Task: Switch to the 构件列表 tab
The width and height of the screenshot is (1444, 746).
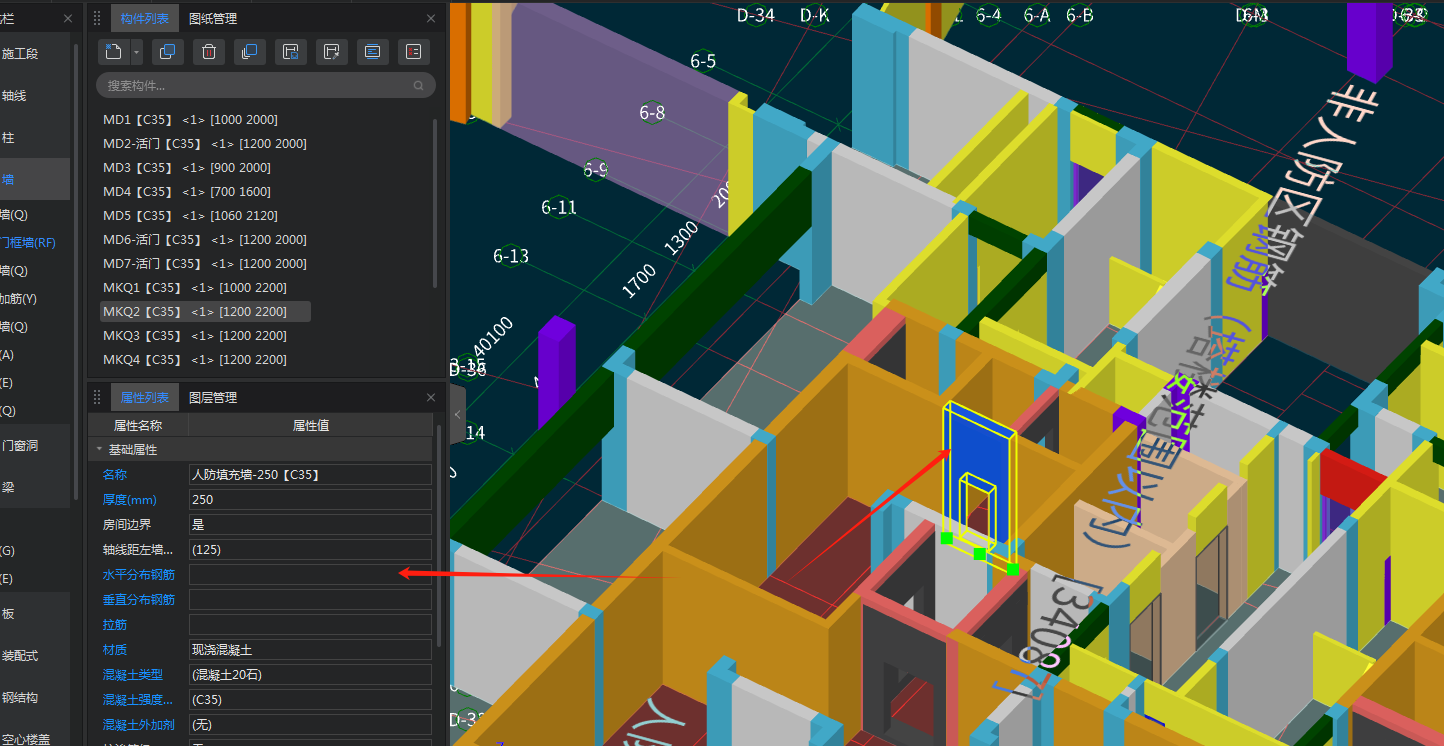Action: coord(144,18)
